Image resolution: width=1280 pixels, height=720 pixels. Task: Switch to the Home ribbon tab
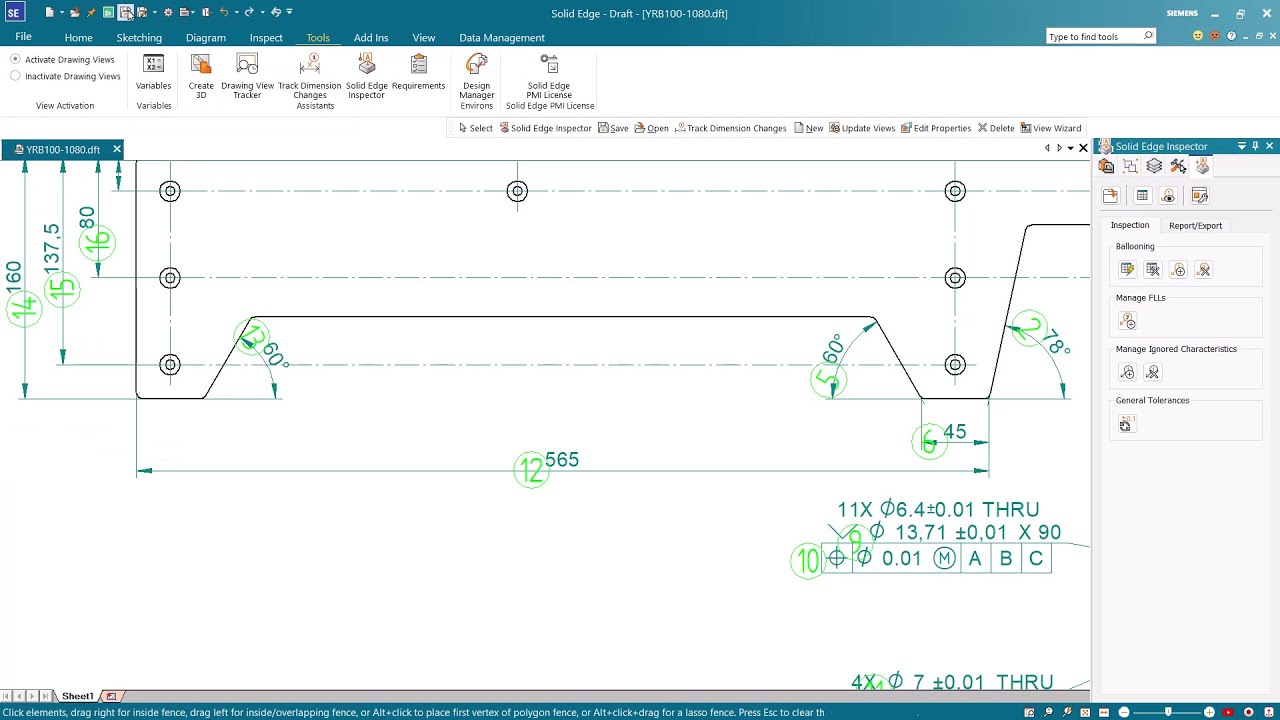(x=78, y=38)
